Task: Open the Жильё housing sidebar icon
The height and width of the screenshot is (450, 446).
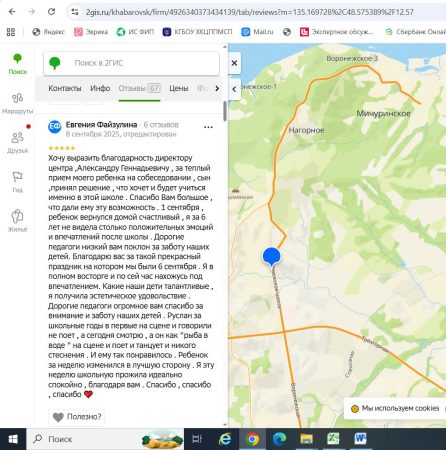Action: [17, 221]
